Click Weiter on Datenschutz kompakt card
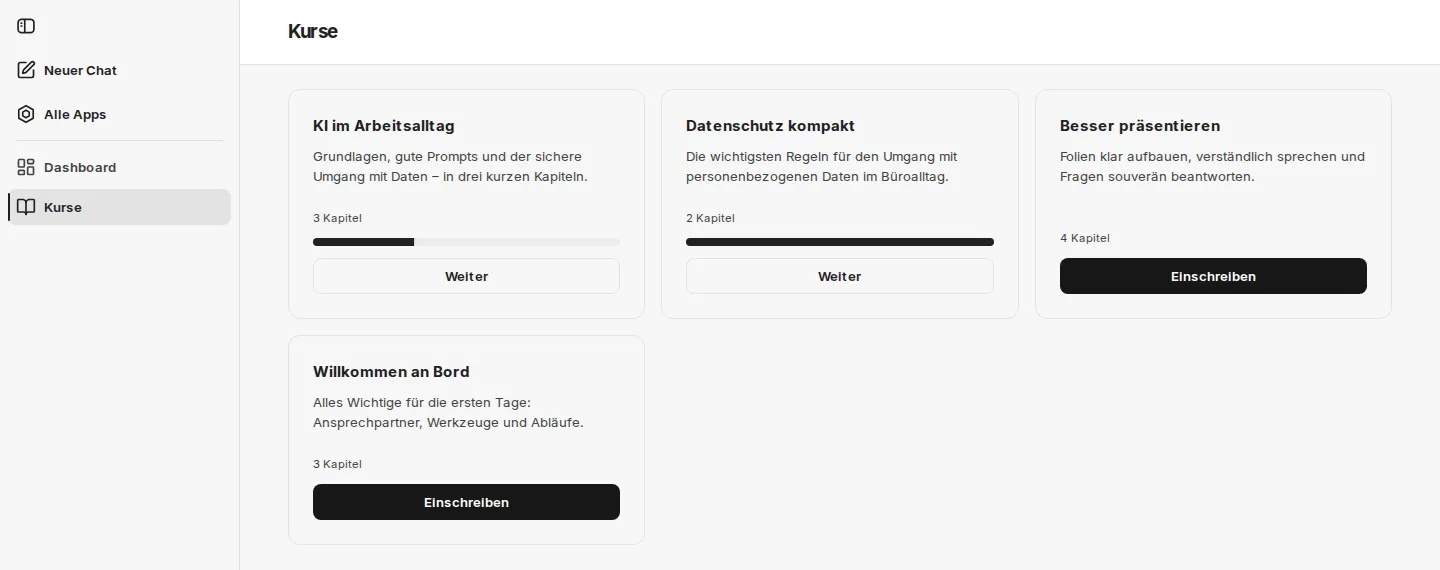The image size is (1440, 570). (840, 276)
